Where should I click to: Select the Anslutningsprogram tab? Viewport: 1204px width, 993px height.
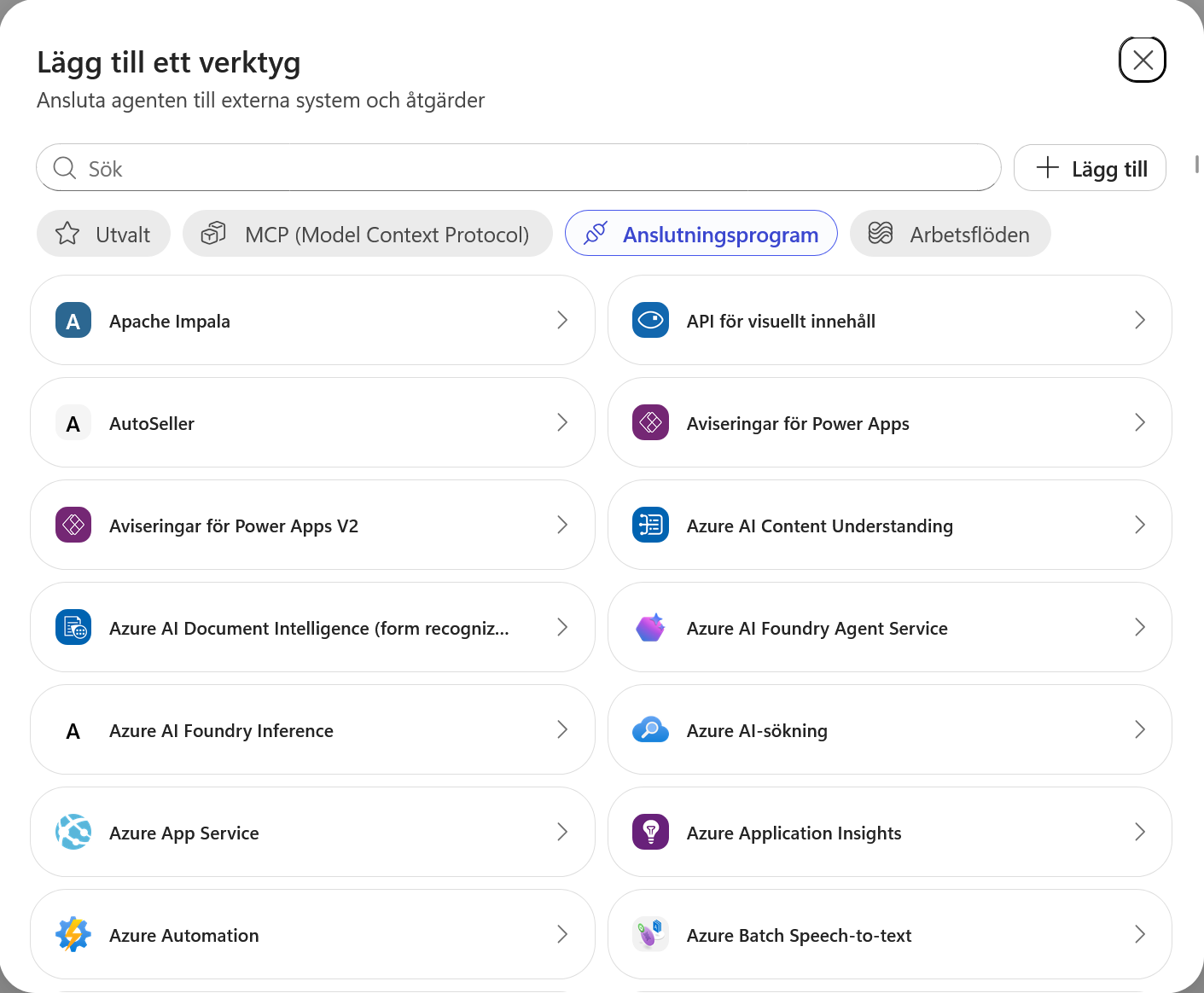(701, 234)
